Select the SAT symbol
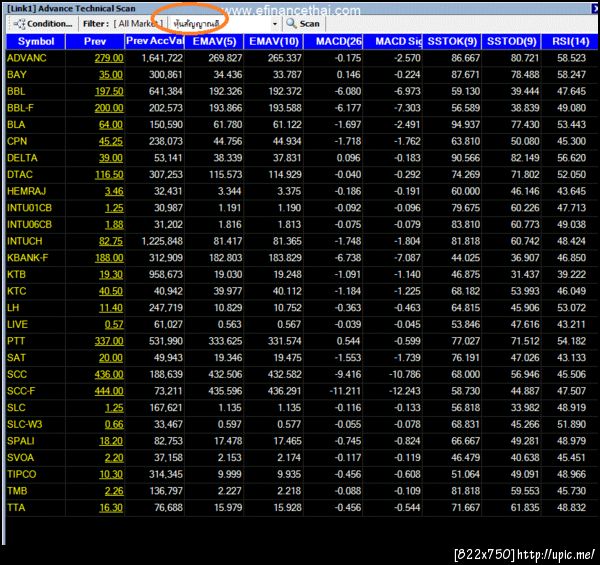Image resolution: width=600 pixels, height=565 pixels. [16, 358]
